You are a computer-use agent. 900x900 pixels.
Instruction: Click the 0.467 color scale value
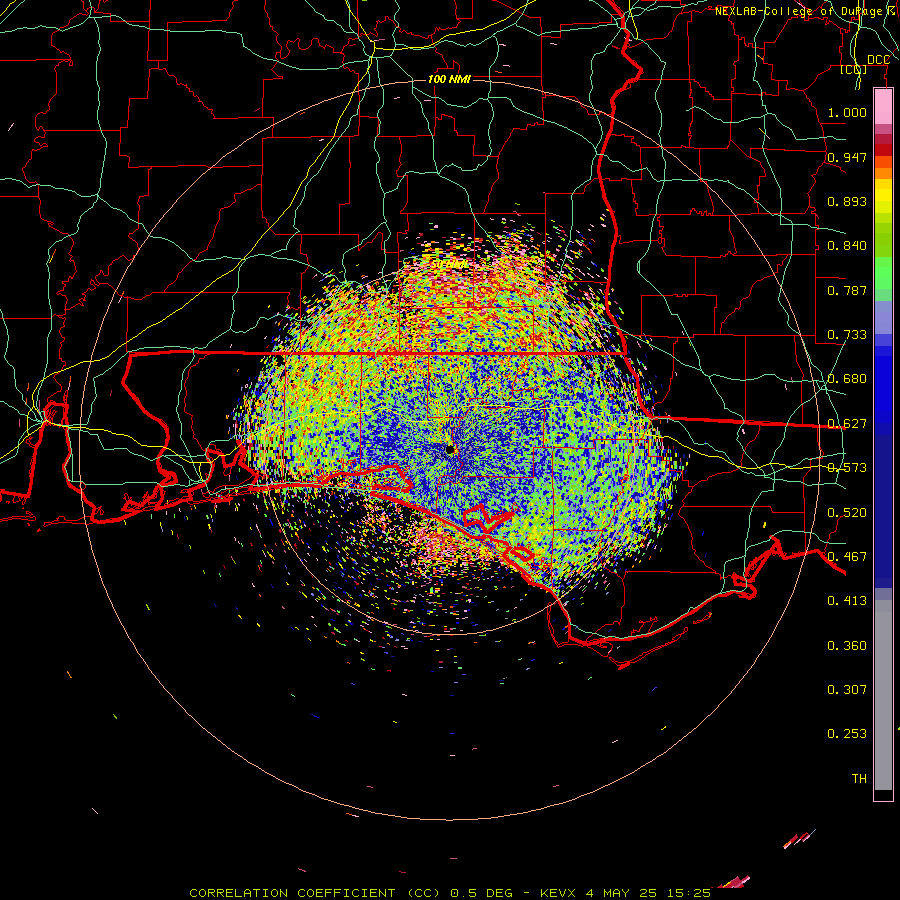click(847, 557)
